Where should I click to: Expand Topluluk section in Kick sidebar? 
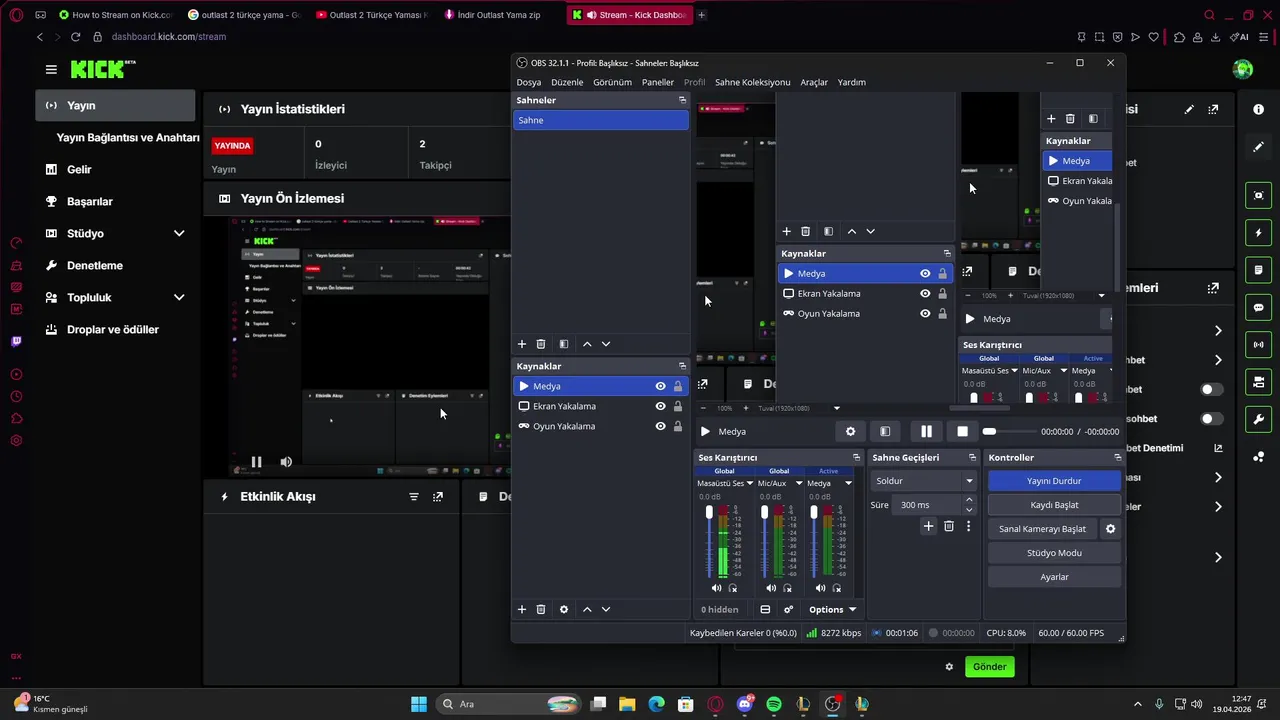coord(179,298)
